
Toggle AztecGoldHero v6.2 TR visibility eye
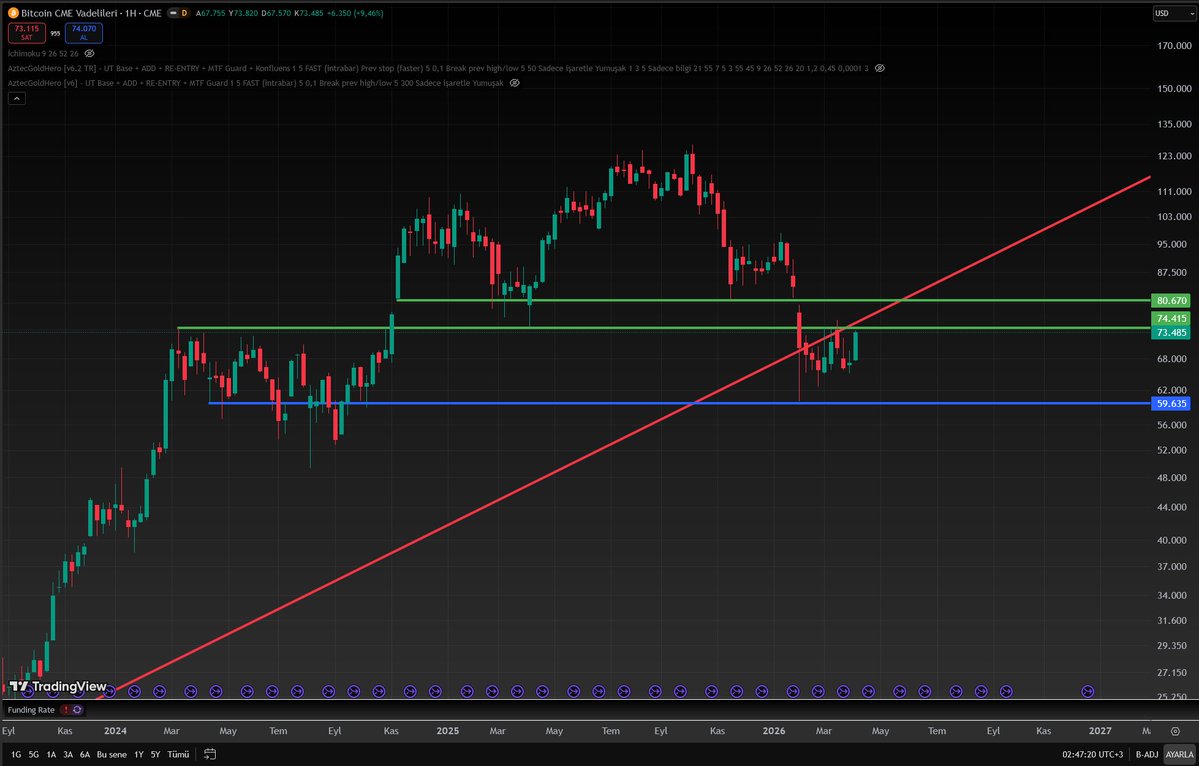tap(879, 68)
